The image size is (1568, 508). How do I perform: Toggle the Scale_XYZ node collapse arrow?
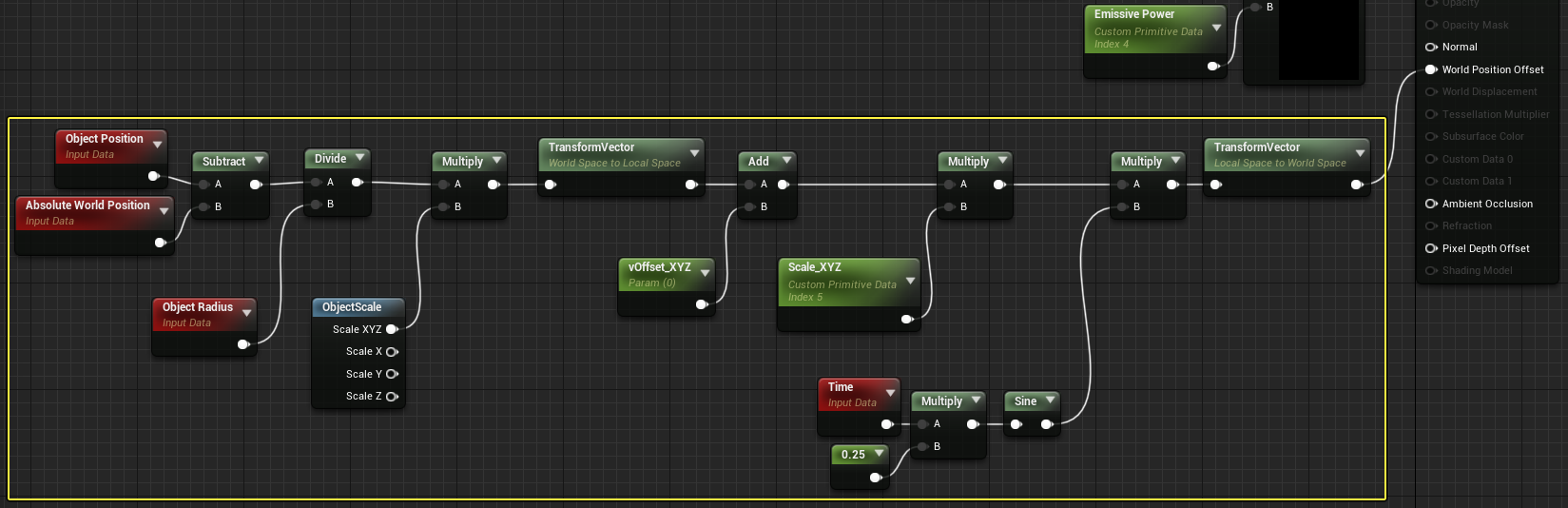[x=910, y=281]
